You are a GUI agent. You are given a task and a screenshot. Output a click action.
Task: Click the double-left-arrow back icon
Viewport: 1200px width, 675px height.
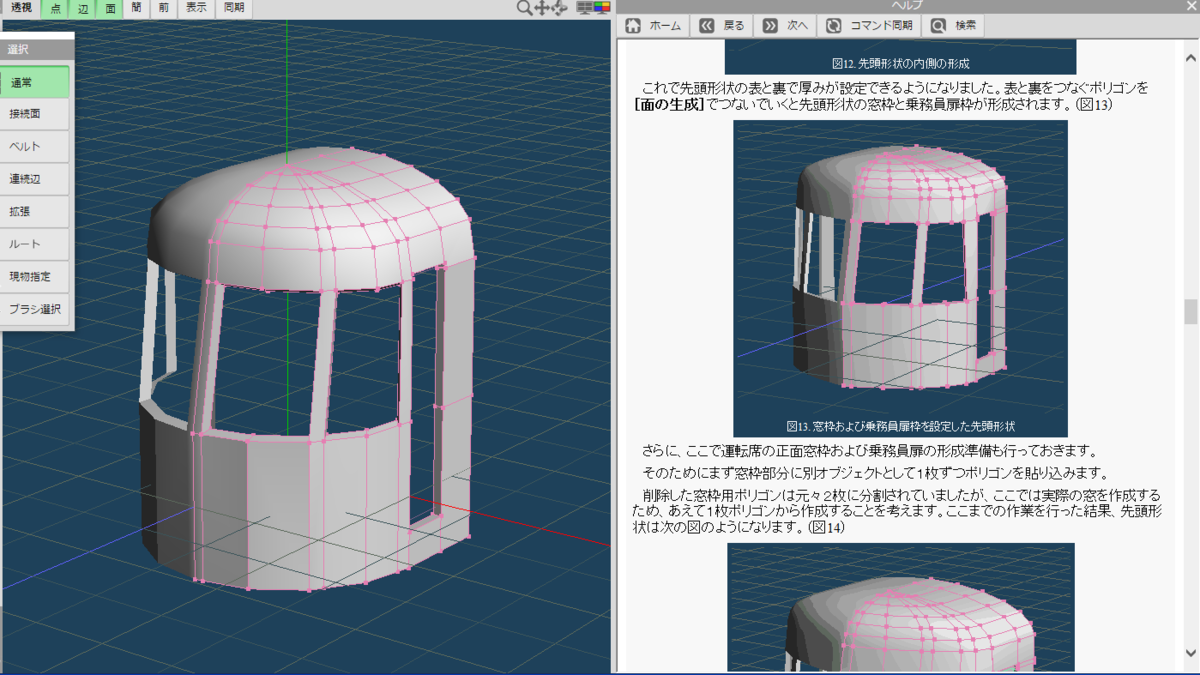[706, 26]
